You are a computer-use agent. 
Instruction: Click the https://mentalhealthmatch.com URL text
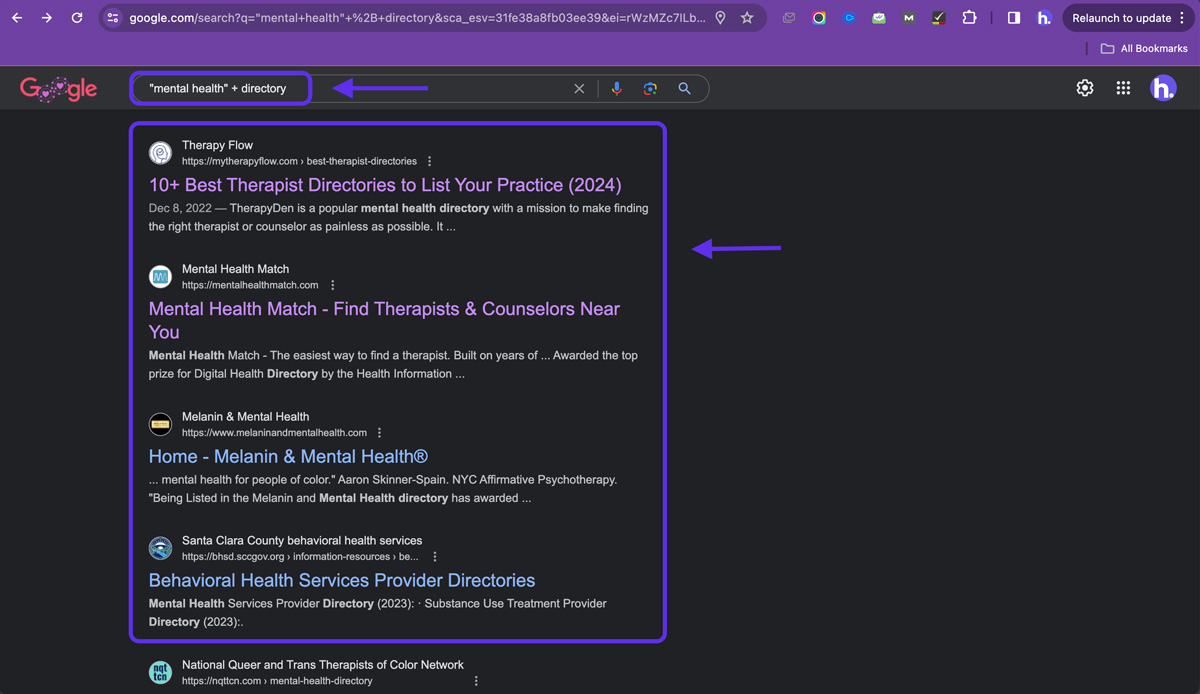pos(250,285)
